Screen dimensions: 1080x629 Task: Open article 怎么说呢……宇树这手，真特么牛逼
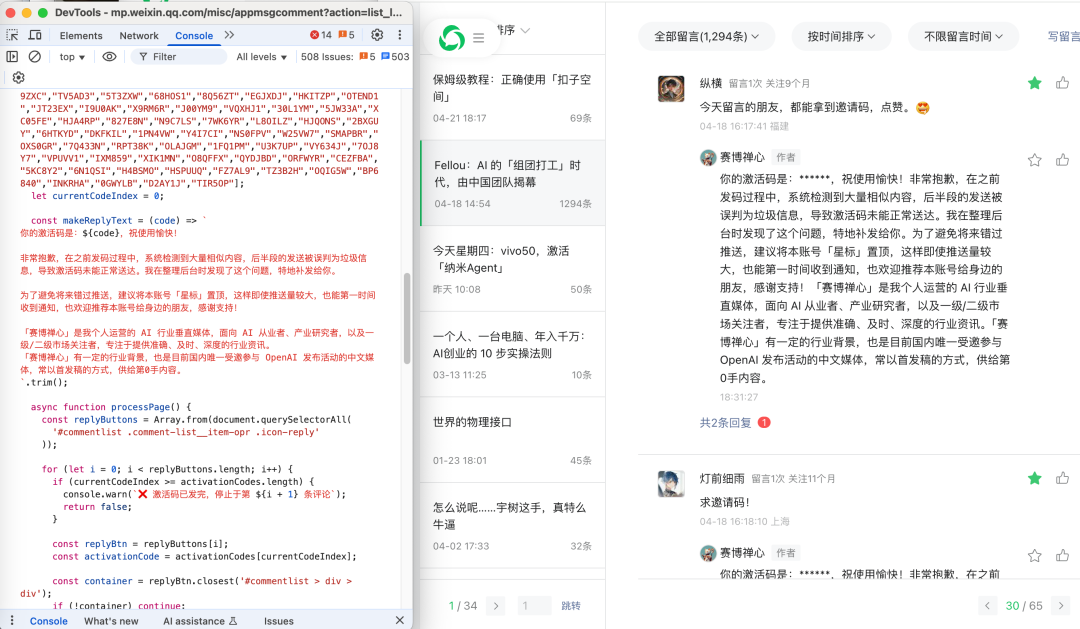point(512,525)
